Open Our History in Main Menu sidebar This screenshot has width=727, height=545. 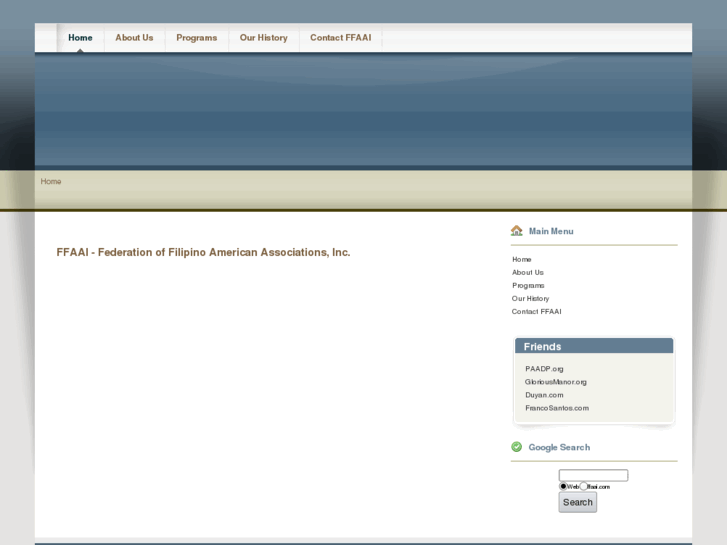point(530,298)
